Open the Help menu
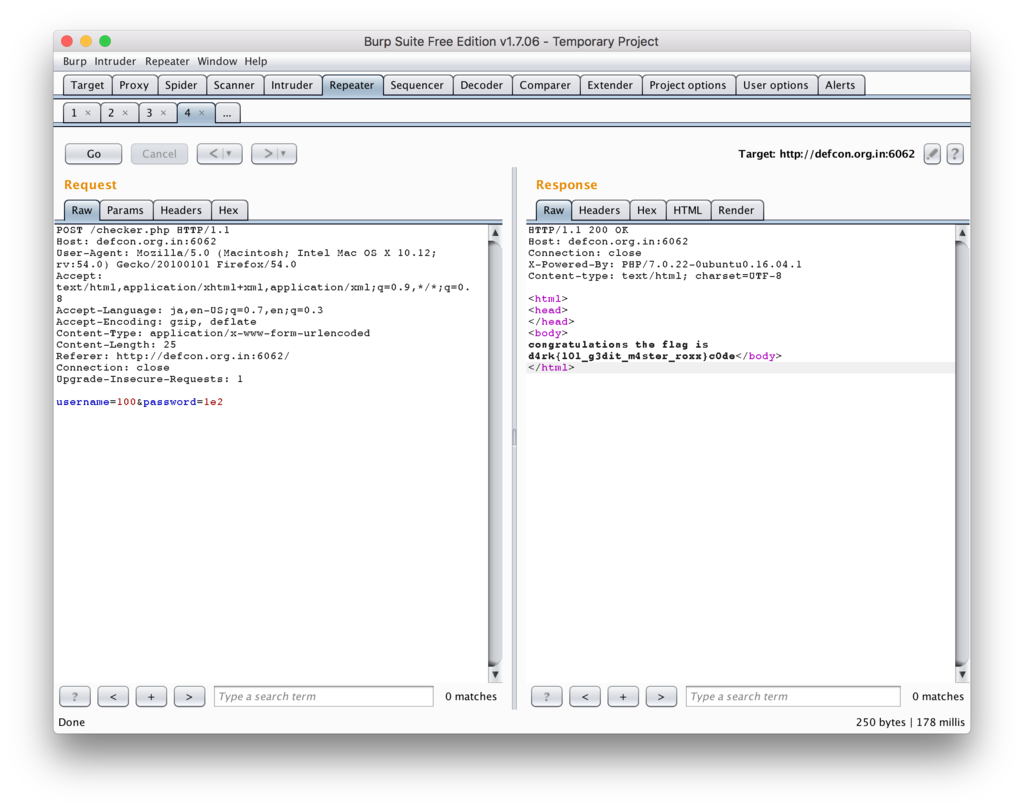The height and width of the screenshot is (810, 1024). pos(256,61)
